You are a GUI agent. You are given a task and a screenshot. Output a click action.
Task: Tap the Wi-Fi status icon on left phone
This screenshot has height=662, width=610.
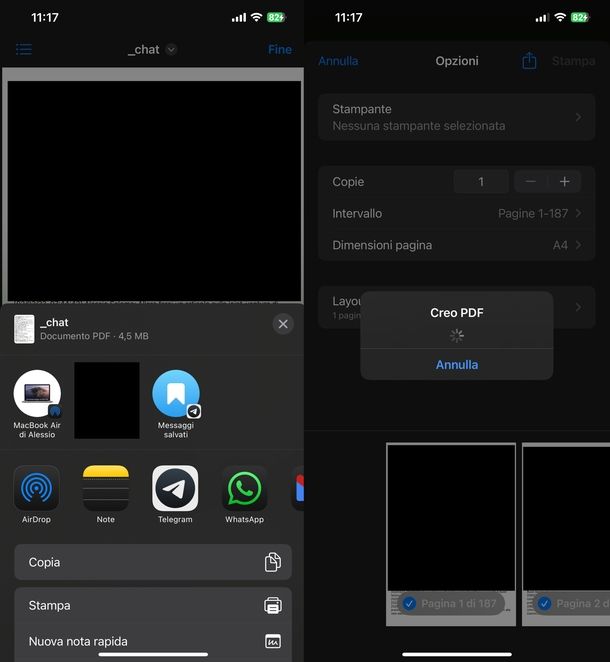256,17
